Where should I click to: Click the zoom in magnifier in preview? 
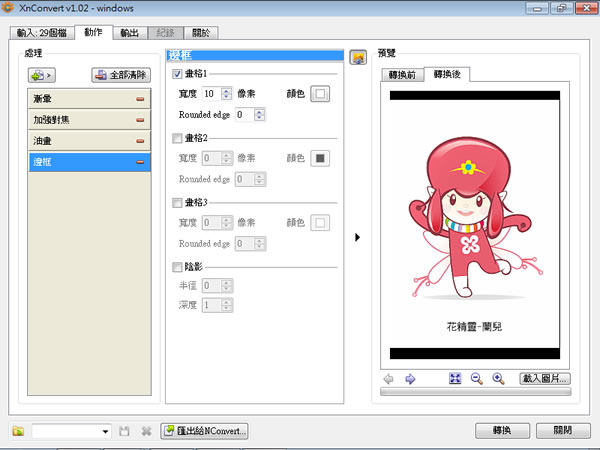(x=497, y=379)
